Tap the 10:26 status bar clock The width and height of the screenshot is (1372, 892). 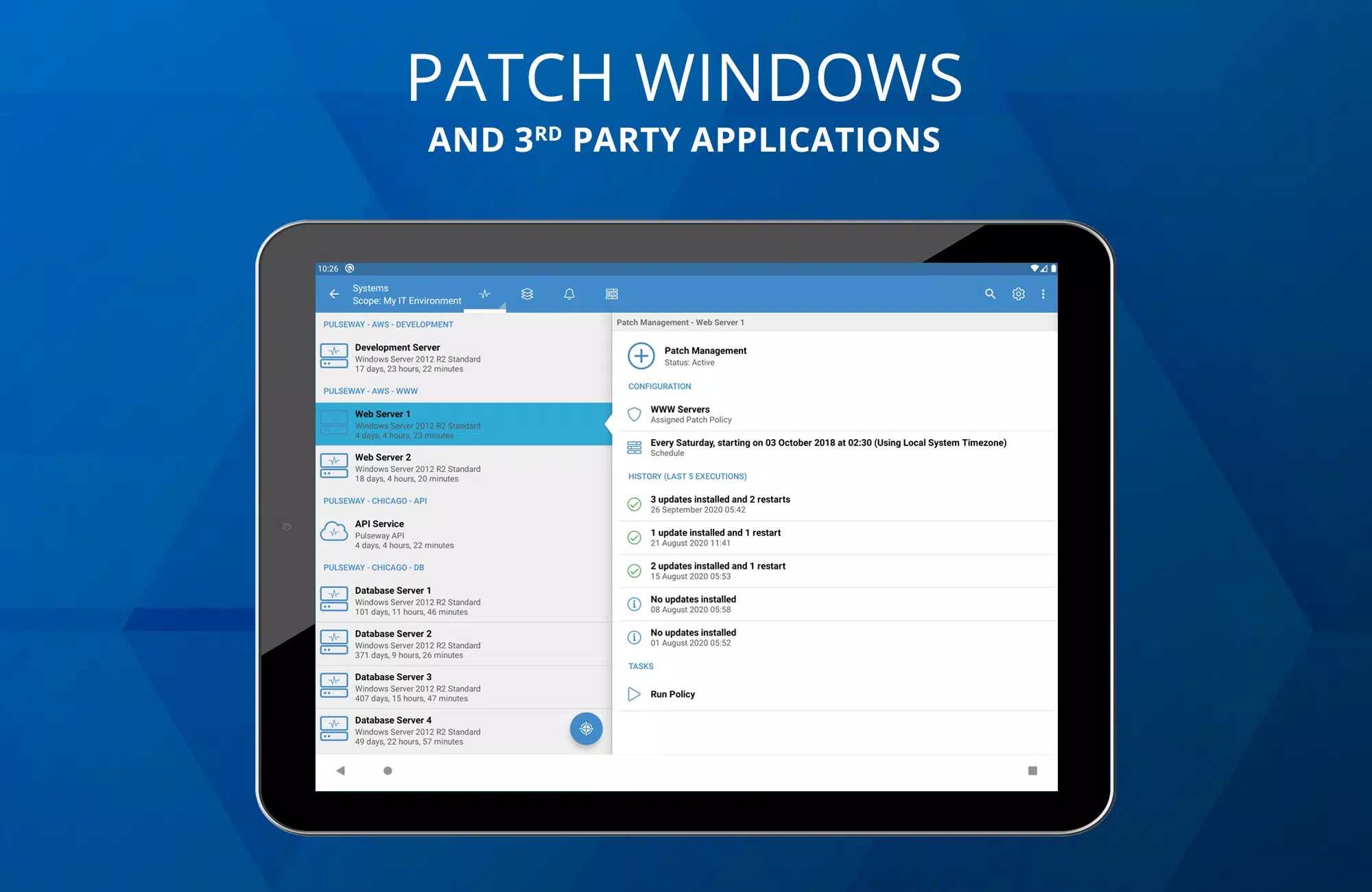pyautogui.click(x=328, y=268)
